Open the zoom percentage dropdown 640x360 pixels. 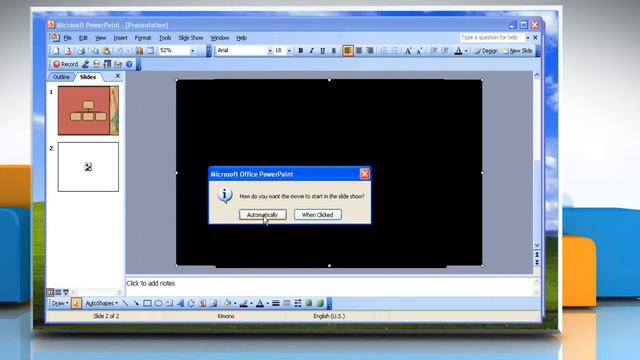coord(193,51)
